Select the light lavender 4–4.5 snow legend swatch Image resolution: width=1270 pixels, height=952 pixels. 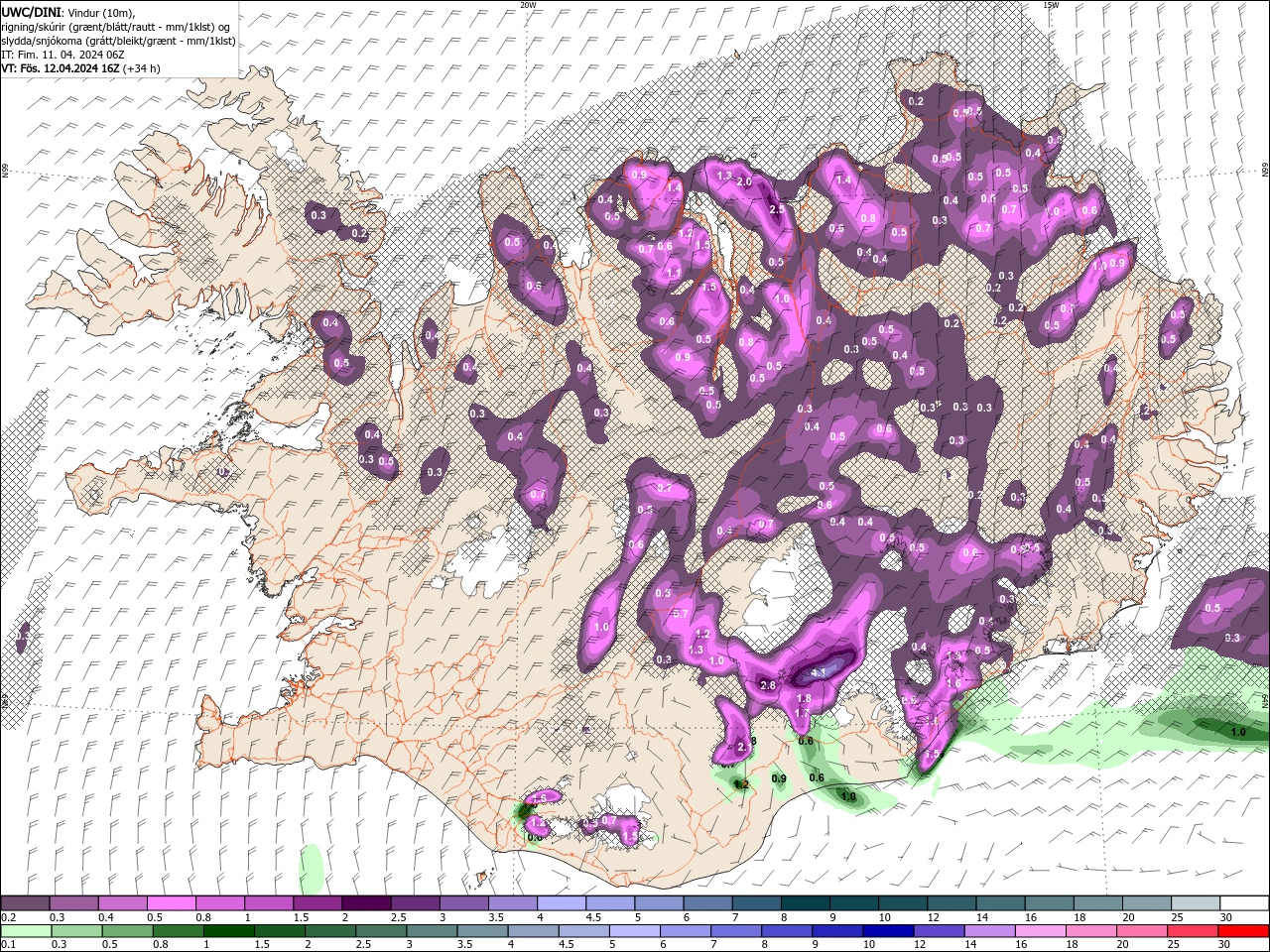tap(562, 903)
